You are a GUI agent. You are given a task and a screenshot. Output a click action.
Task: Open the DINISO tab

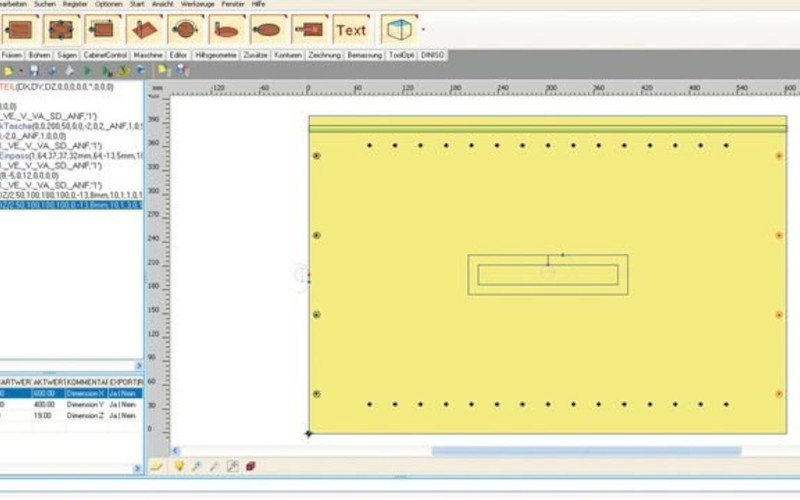point(433,55)
